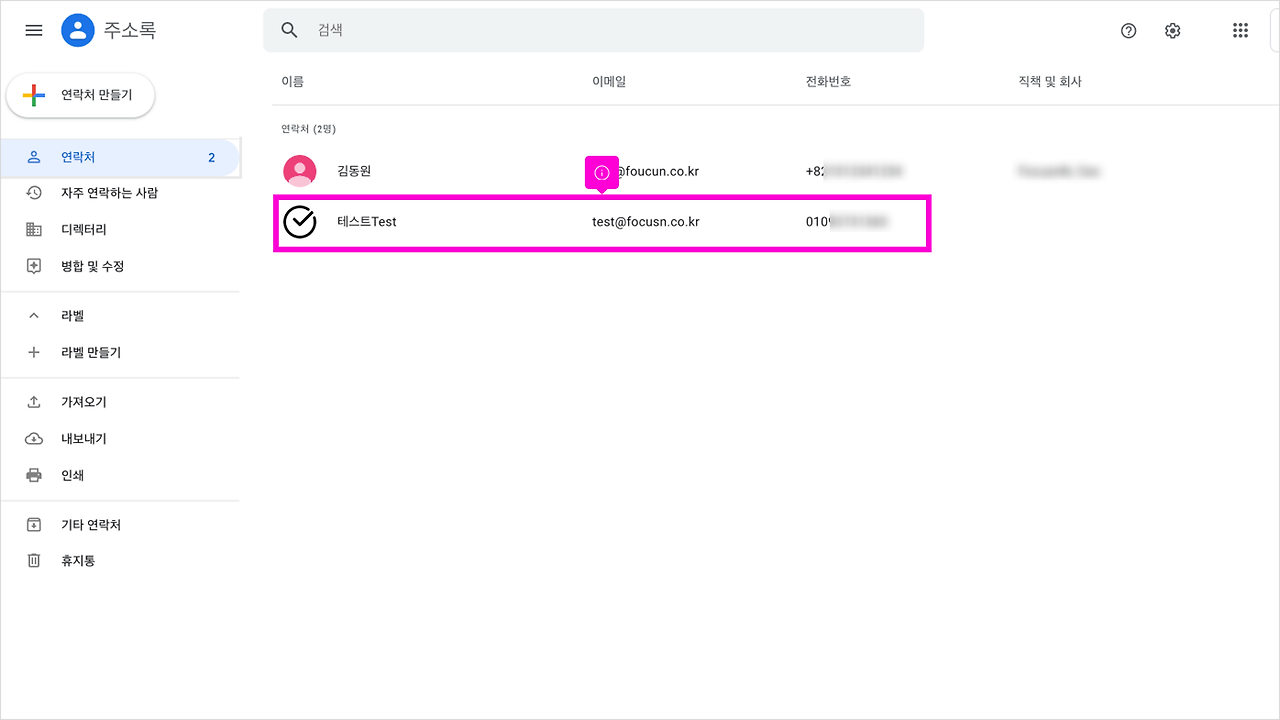Screen dimensions: 1280x720
Task: Click the 연락처 만들기 button
Action: [80, 95]
